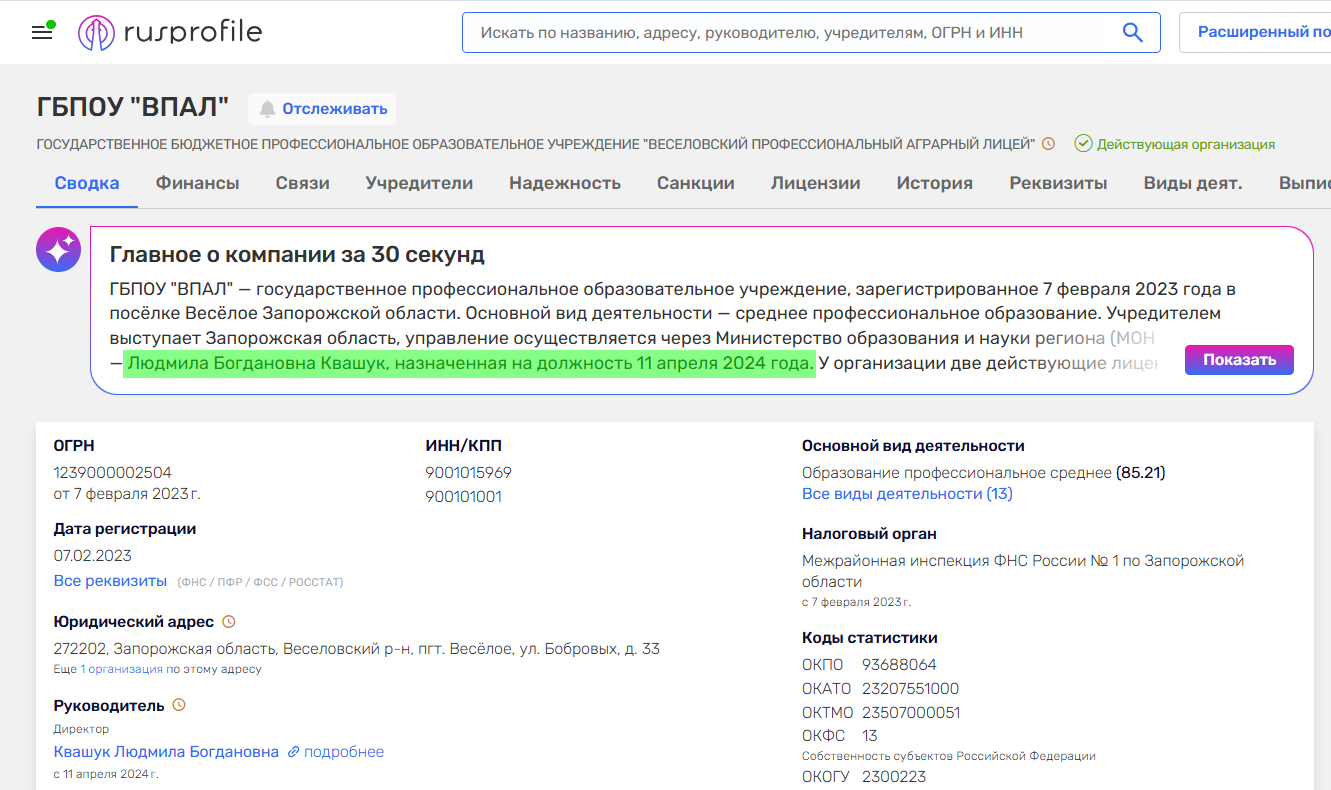The width and height of the screenshot is (1331, 790).
Task: Click the Rusprofile logo
Action: [170, 33]
